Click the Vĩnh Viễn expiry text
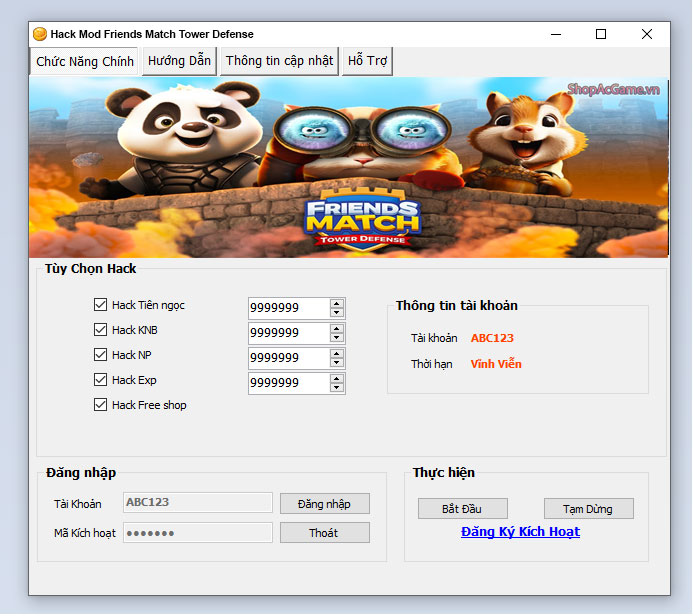This screenshot has height=616, width=693. pyautogui.click(x=496, y=364)
